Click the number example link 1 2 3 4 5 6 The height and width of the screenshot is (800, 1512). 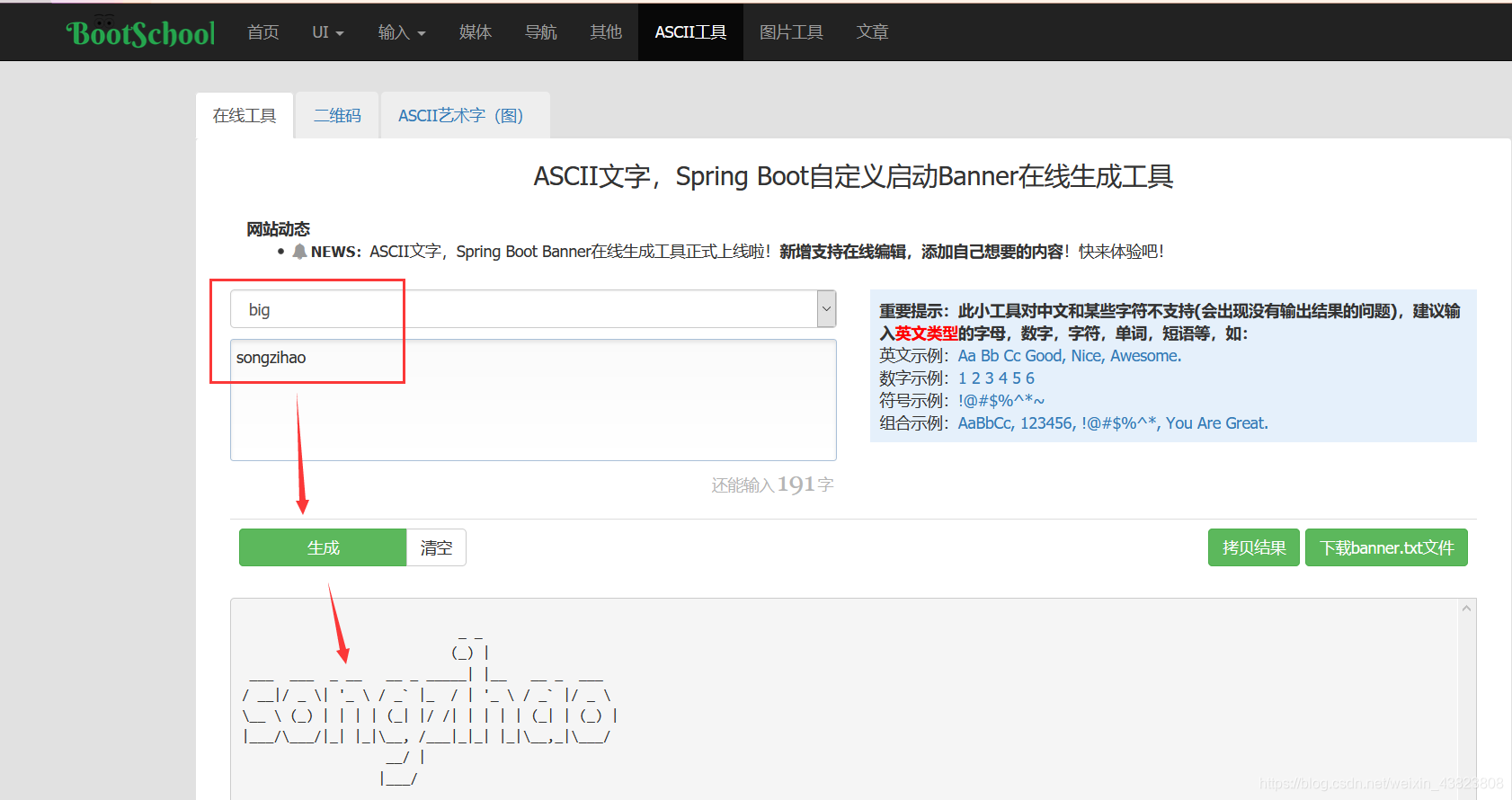click(x=996, y=378)
